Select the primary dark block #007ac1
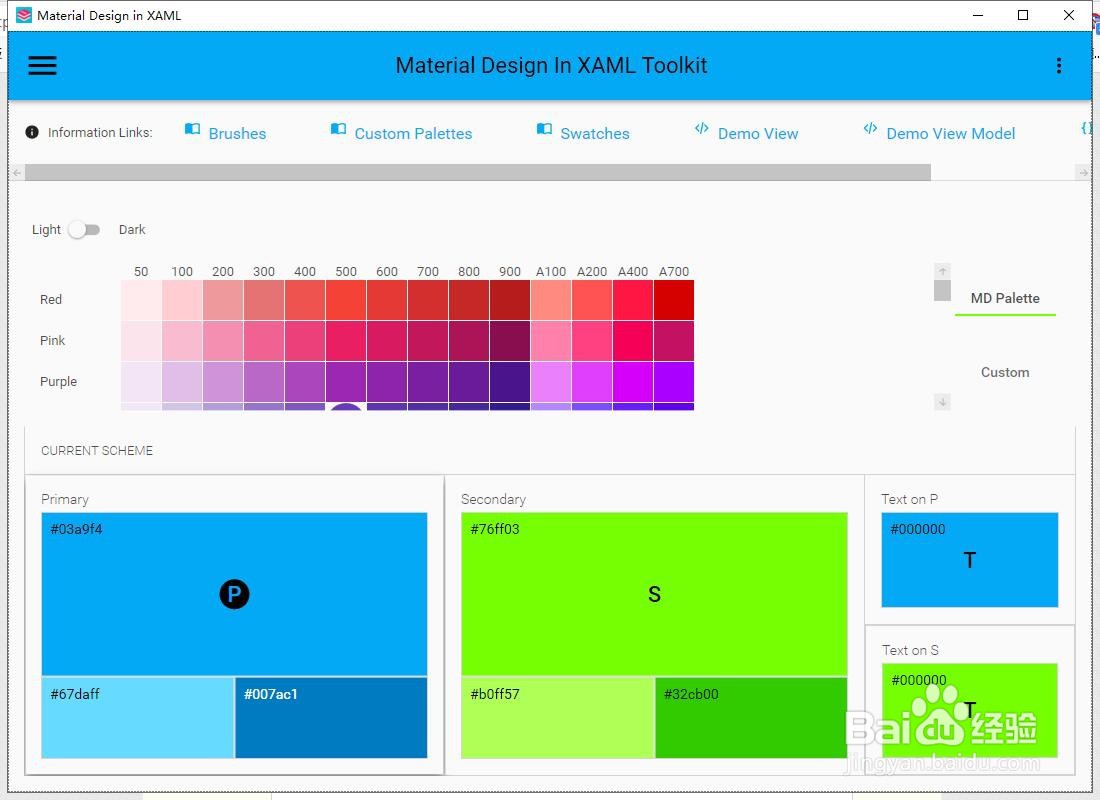This screenshot has height=800, width=1100. pyautogui.click(x=331, y=717)
